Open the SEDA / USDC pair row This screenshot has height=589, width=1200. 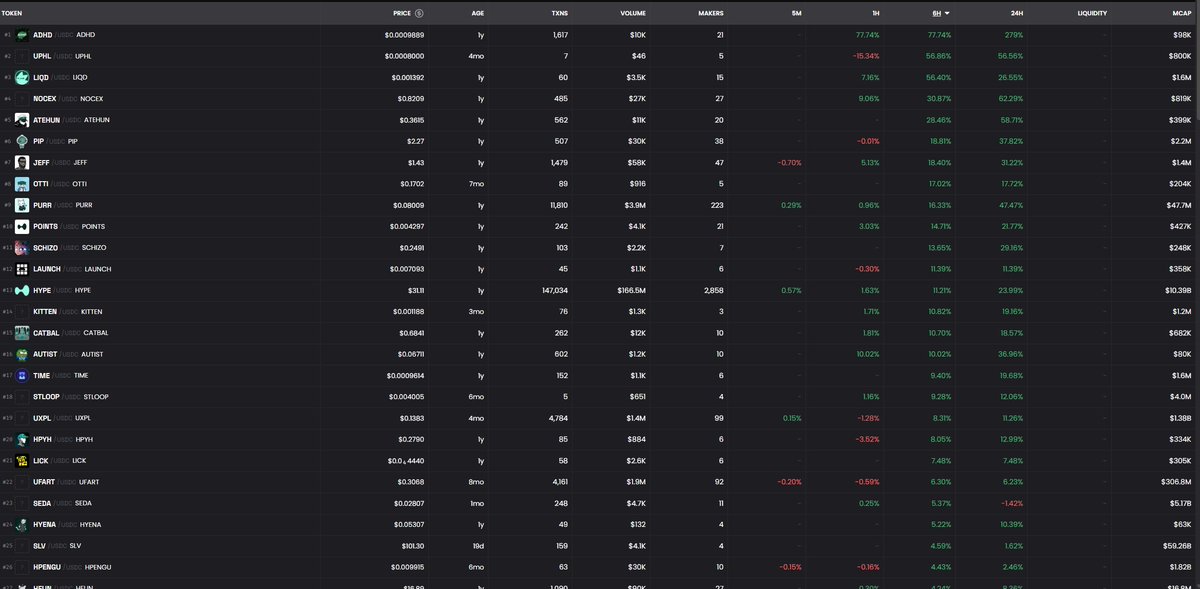click(600, 503)
